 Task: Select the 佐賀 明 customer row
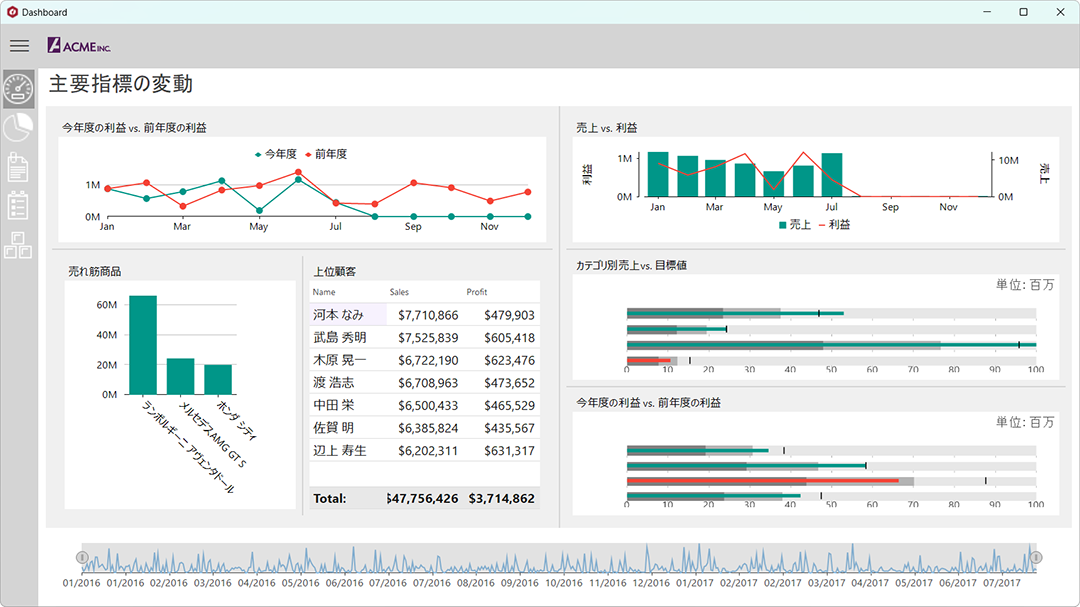pos(424,428)
